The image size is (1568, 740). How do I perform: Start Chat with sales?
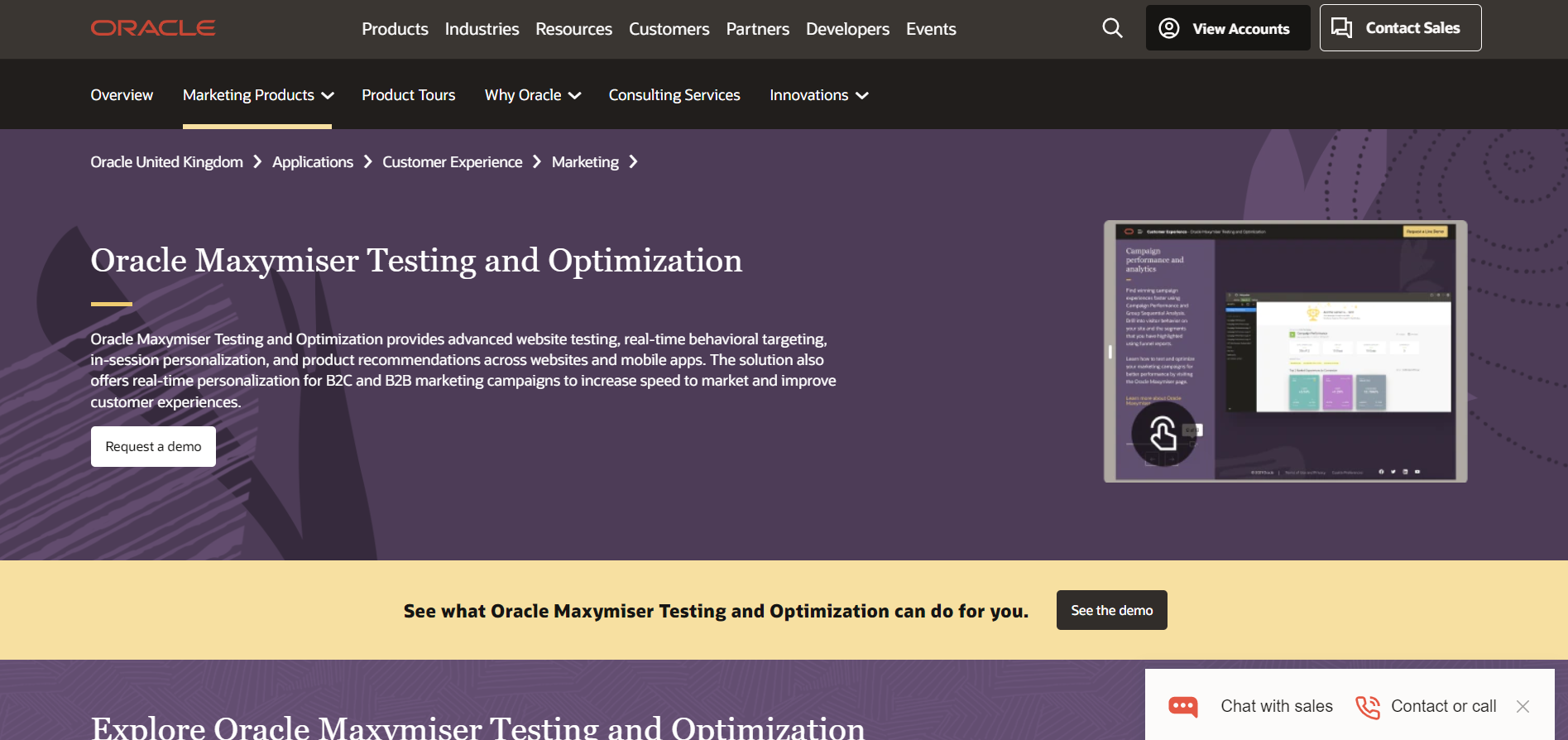[x=1276, y=706]
